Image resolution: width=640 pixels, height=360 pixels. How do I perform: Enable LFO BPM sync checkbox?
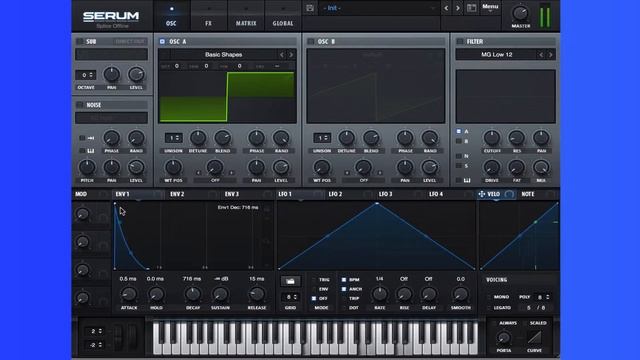344,280
